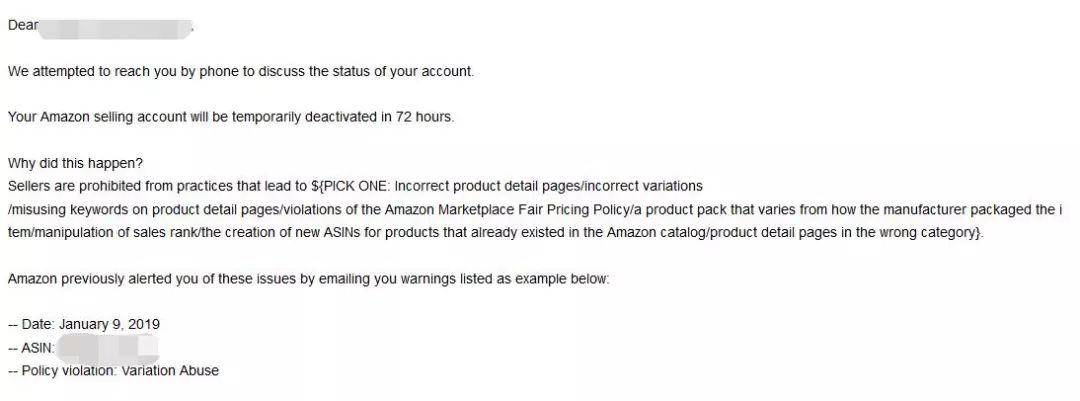Click the 'Dear' greeting text
The height and width of the screenshot is (401, 1080).
click(22, 25)
